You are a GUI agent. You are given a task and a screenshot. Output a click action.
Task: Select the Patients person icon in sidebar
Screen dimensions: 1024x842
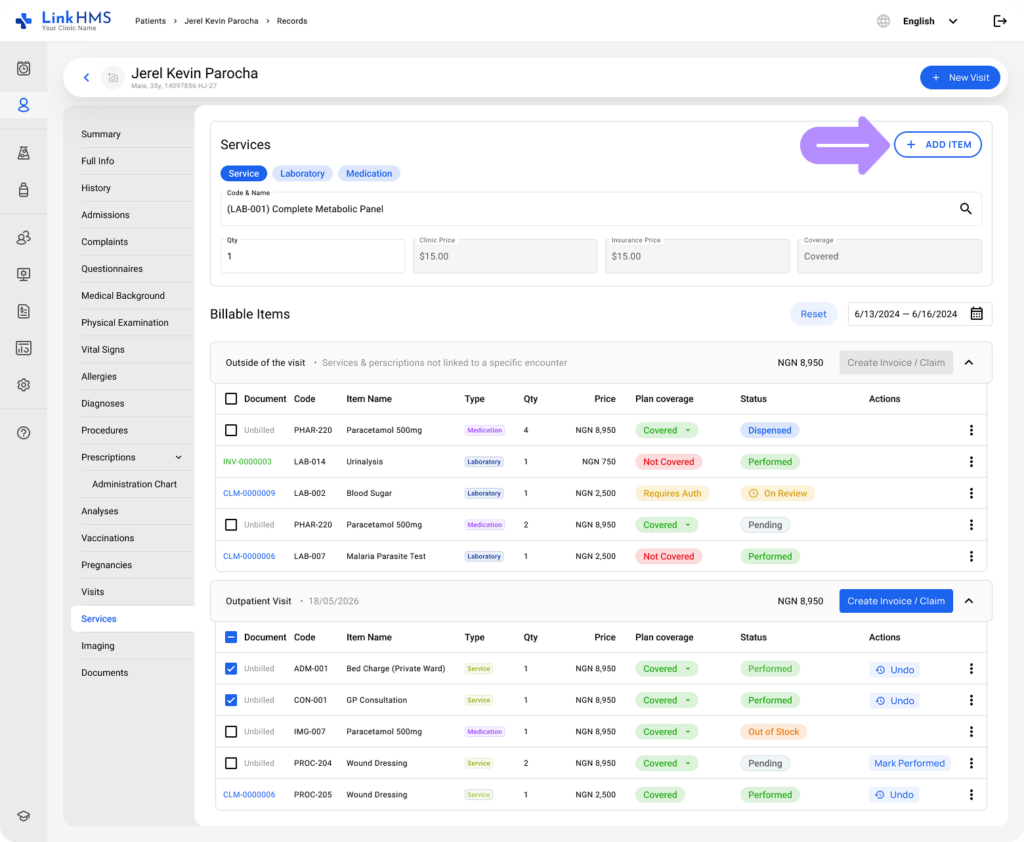(24, 105)
